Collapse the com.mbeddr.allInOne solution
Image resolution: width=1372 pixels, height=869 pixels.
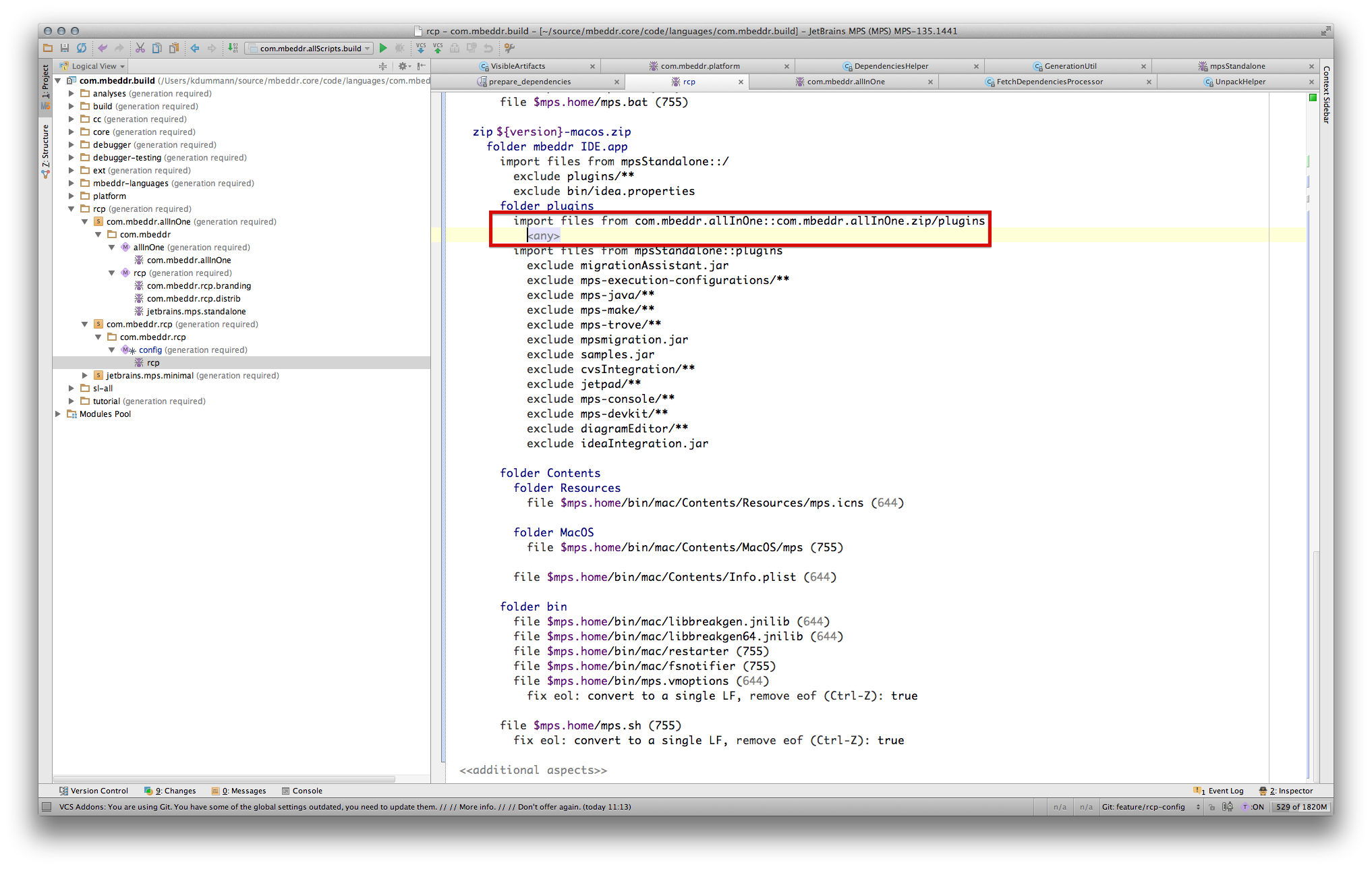(85, 222)
